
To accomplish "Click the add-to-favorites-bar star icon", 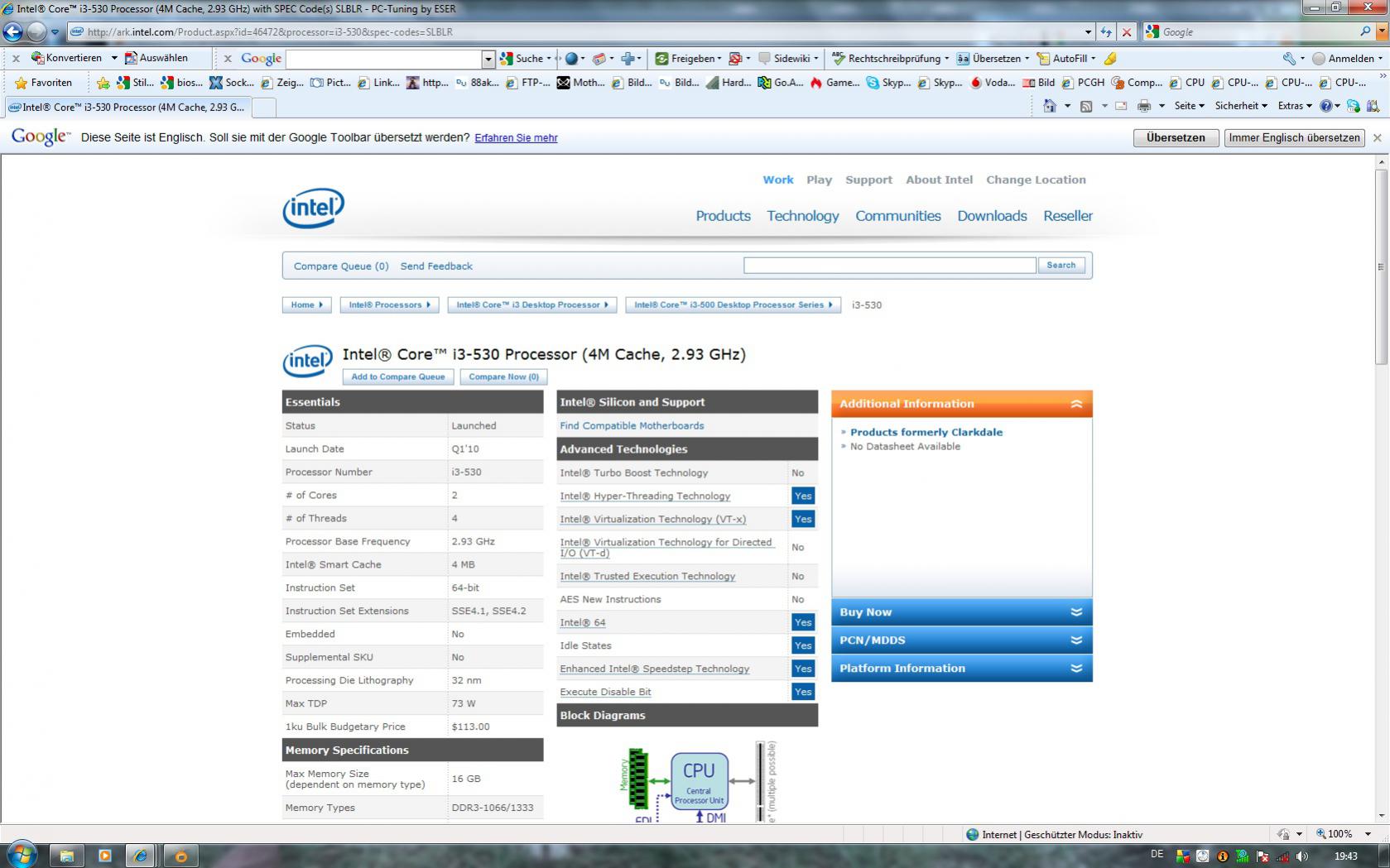I will point(103,83).
